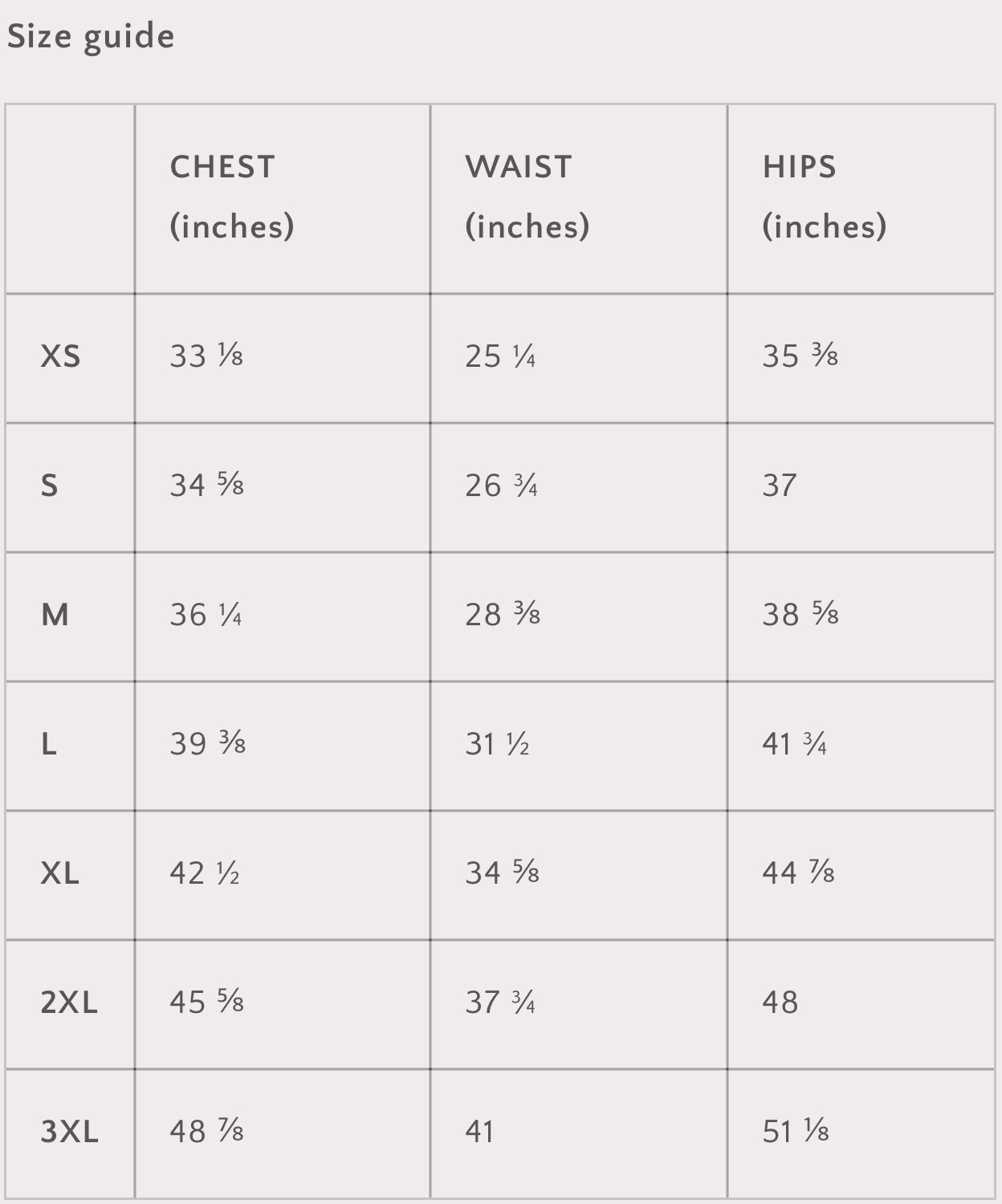Select the M chest value 36 ¼
1002x1204 pixels.
coord(206,615)
